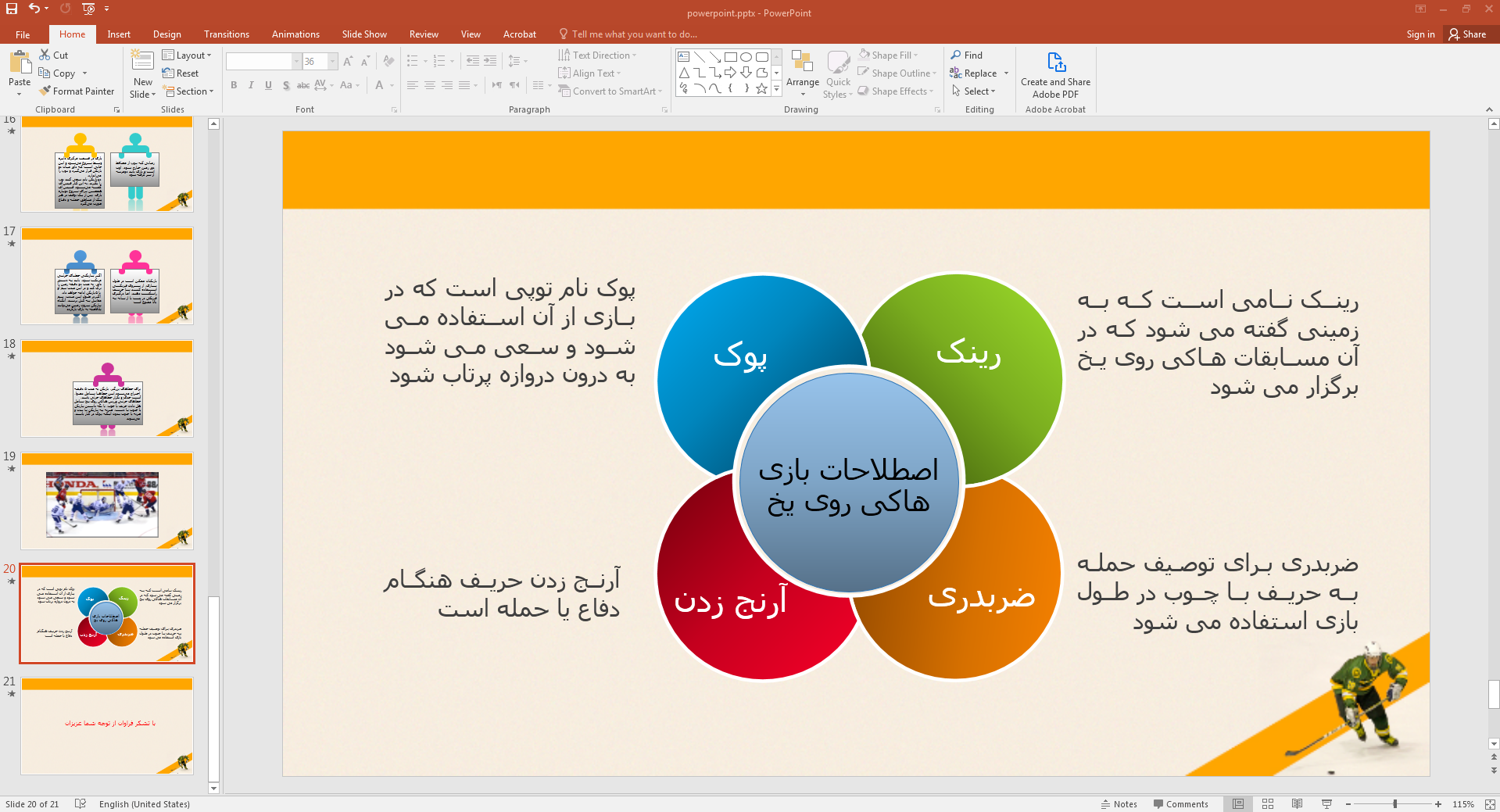Viewport: 1500px width, 812px height.
Task: Open the font name combo box
Action: 263,61
